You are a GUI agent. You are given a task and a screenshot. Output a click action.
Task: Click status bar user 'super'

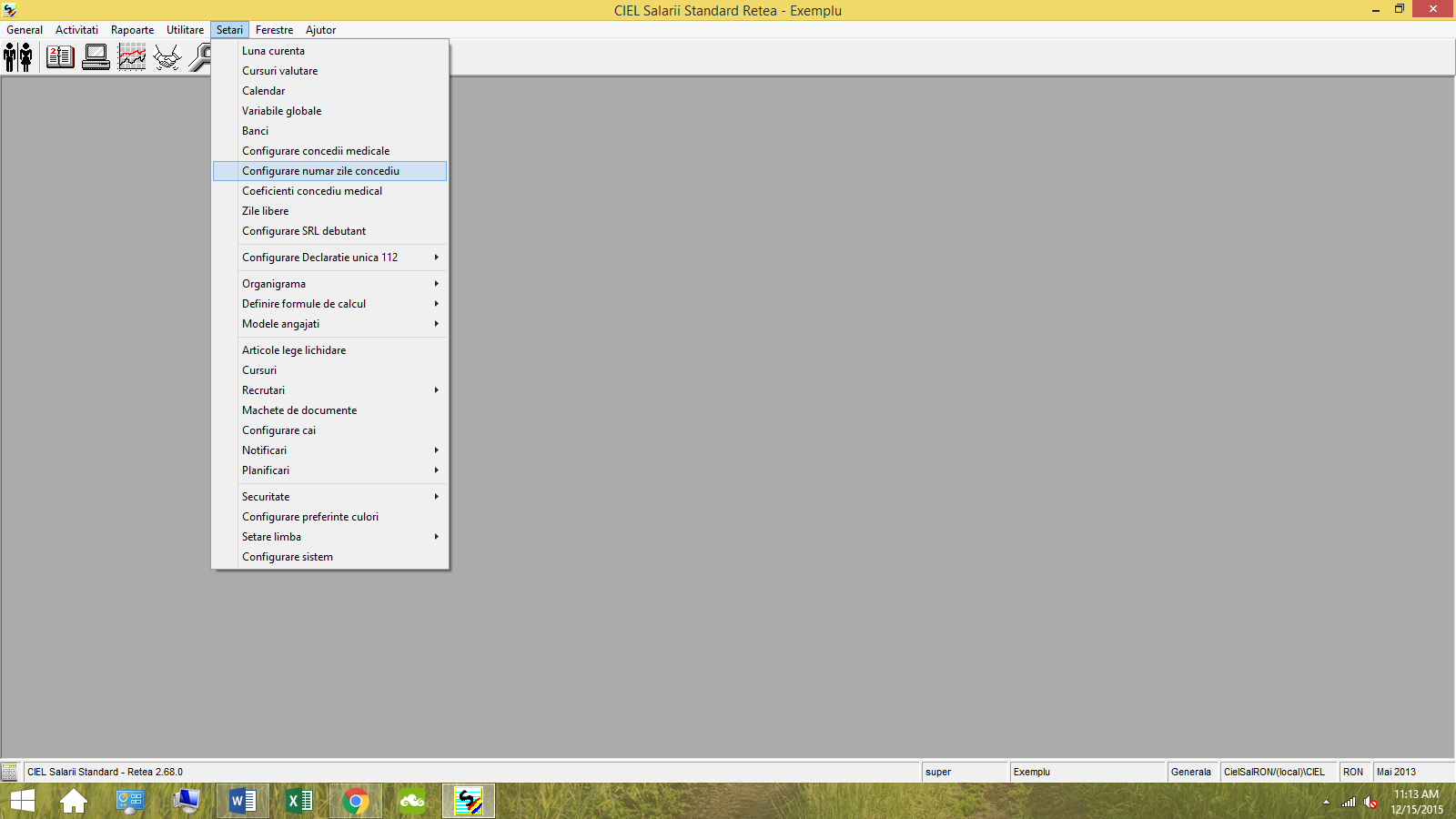click(938, 772)
